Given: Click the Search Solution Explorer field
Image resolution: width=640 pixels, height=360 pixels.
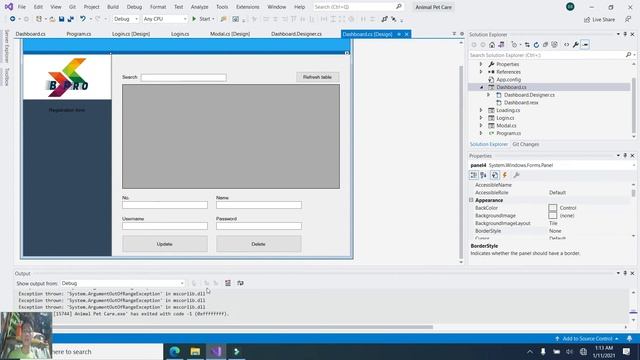Looking at the screenshot, I should pos(547,55).
